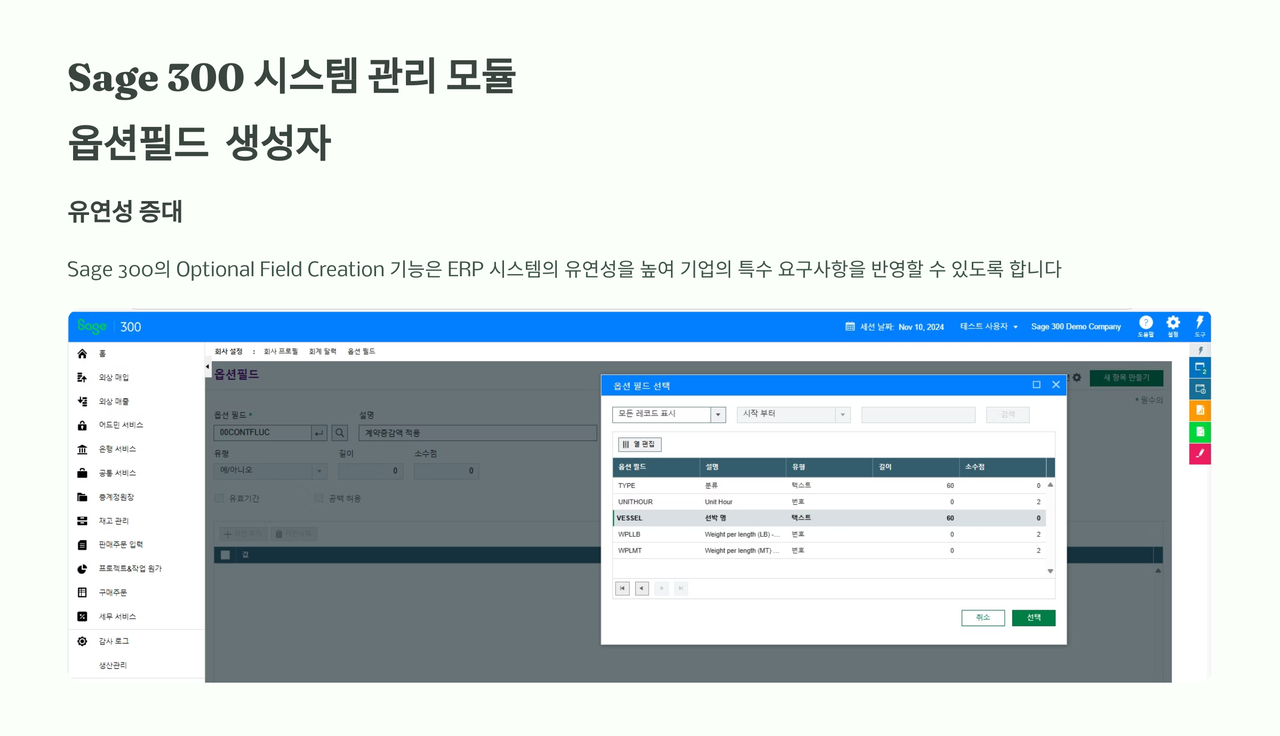Open 어드민 서비스 lock icon

pyautogui.click(x=82, y=425)
